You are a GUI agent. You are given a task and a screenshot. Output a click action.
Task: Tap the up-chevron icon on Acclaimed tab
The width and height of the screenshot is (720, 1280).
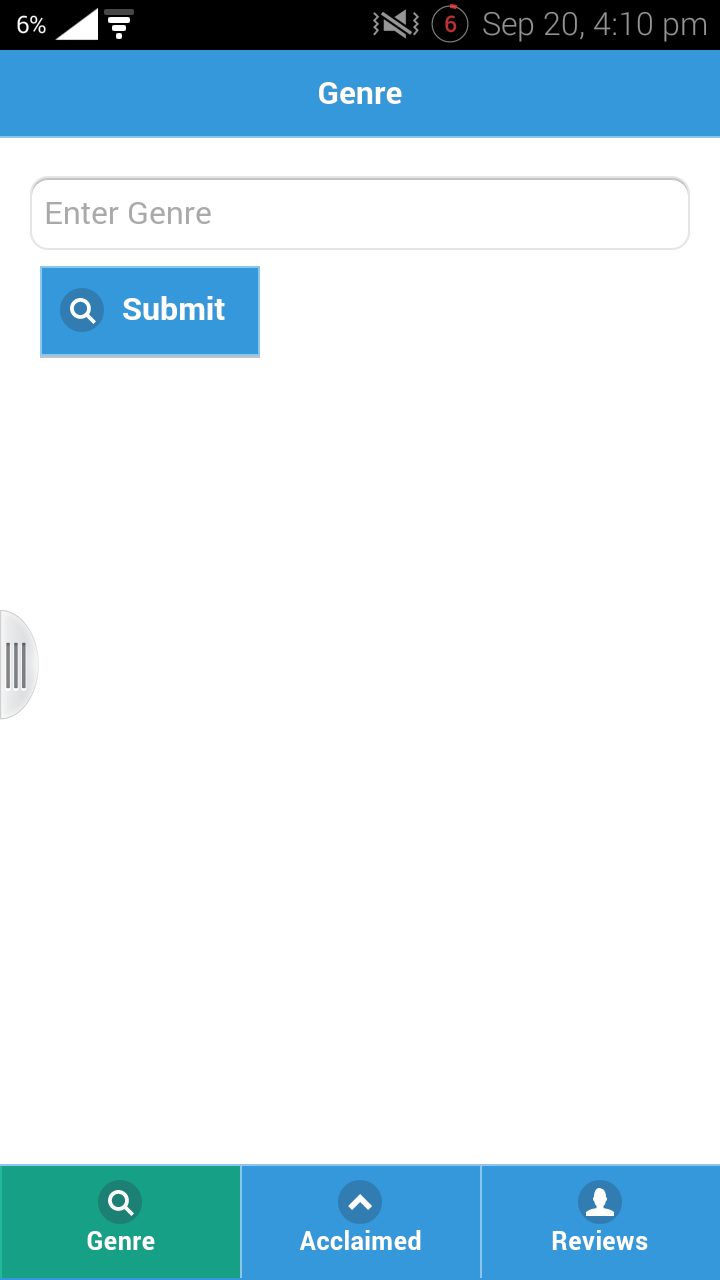coord(360,1202)
